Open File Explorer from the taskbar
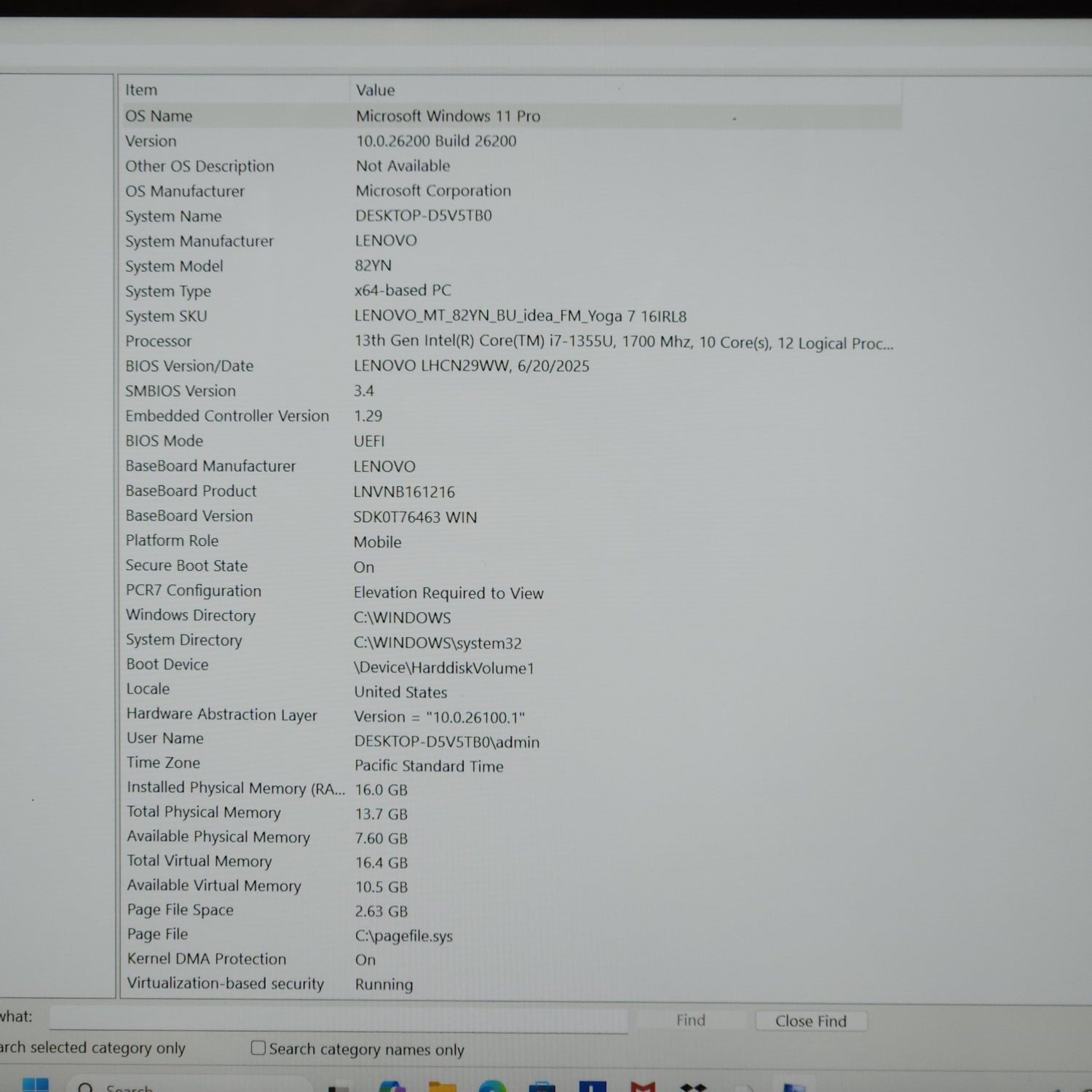This screenshot has width=1092, height=1092. click(443, 1087)
